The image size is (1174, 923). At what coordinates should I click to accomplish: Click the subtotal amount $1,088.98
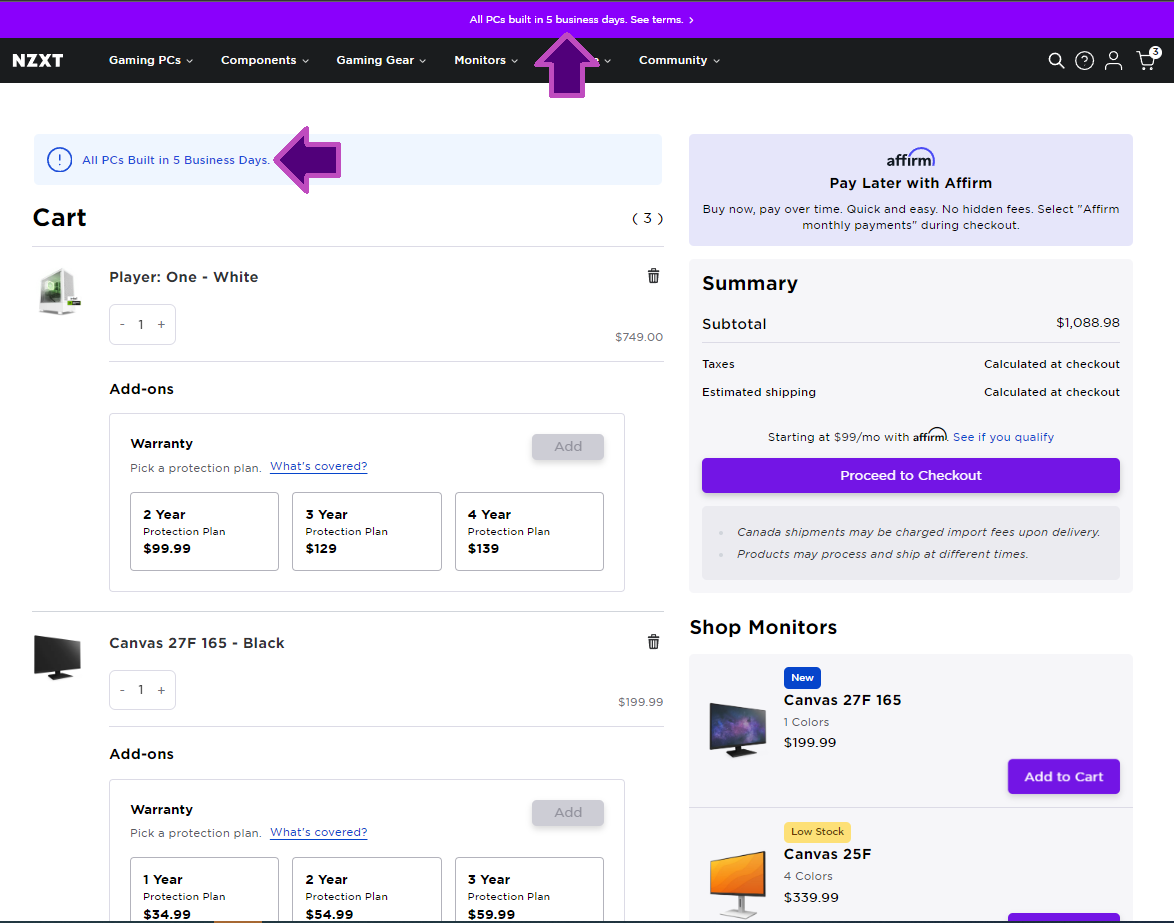click(1088, 323)
